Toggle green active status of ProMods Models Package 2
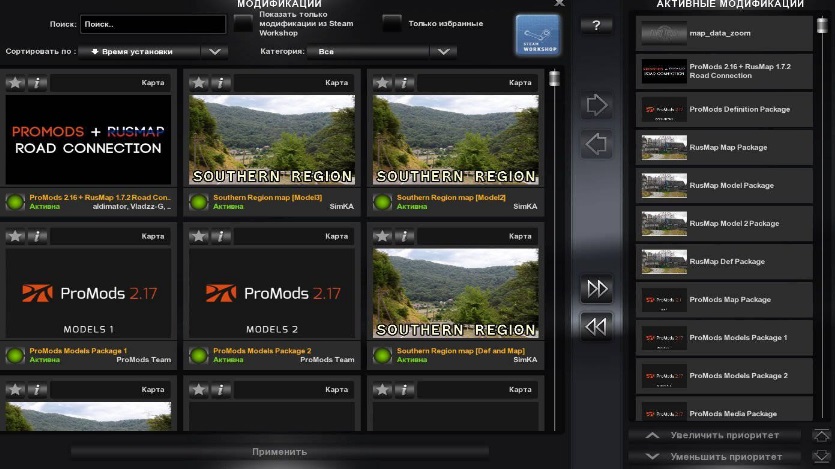The height and width of the screenshot is (469, 835). 197,355
